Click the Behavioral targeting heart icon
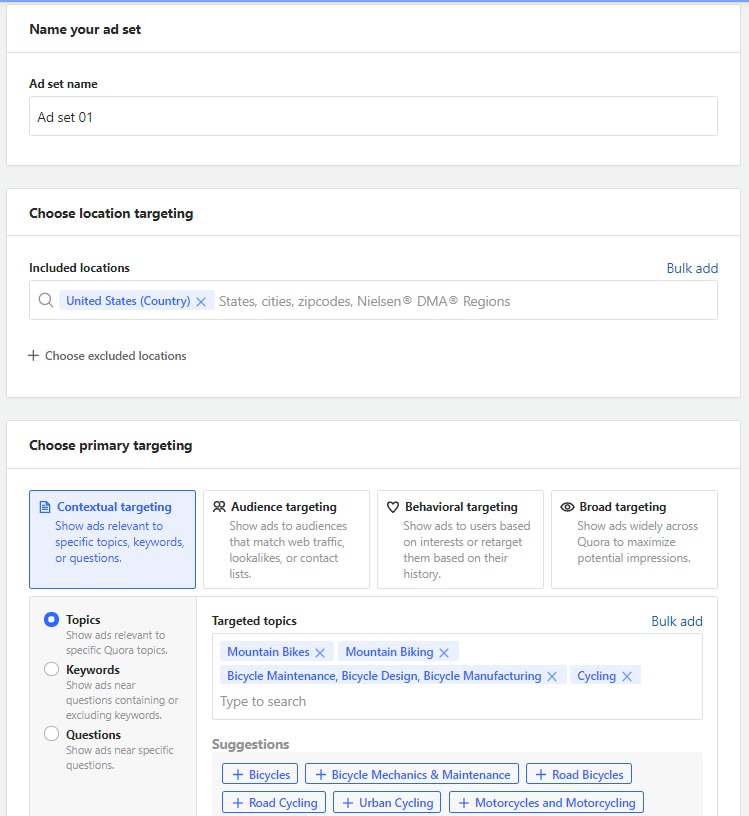 393,507
